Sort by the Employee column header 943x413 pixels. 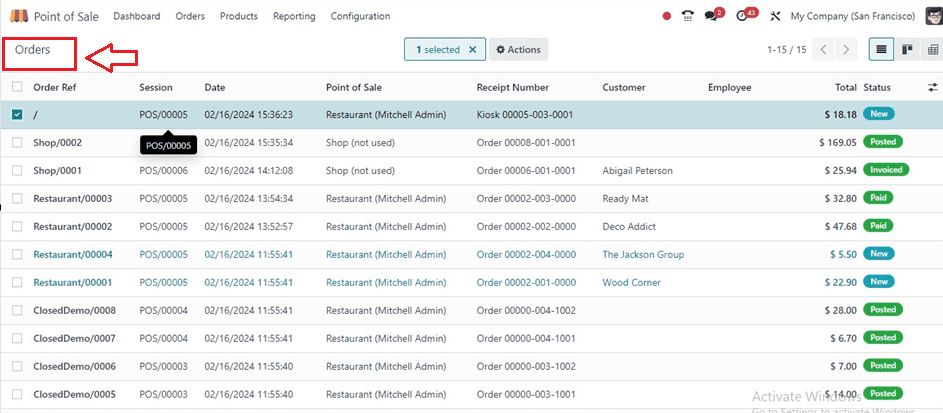coord(730,88)
